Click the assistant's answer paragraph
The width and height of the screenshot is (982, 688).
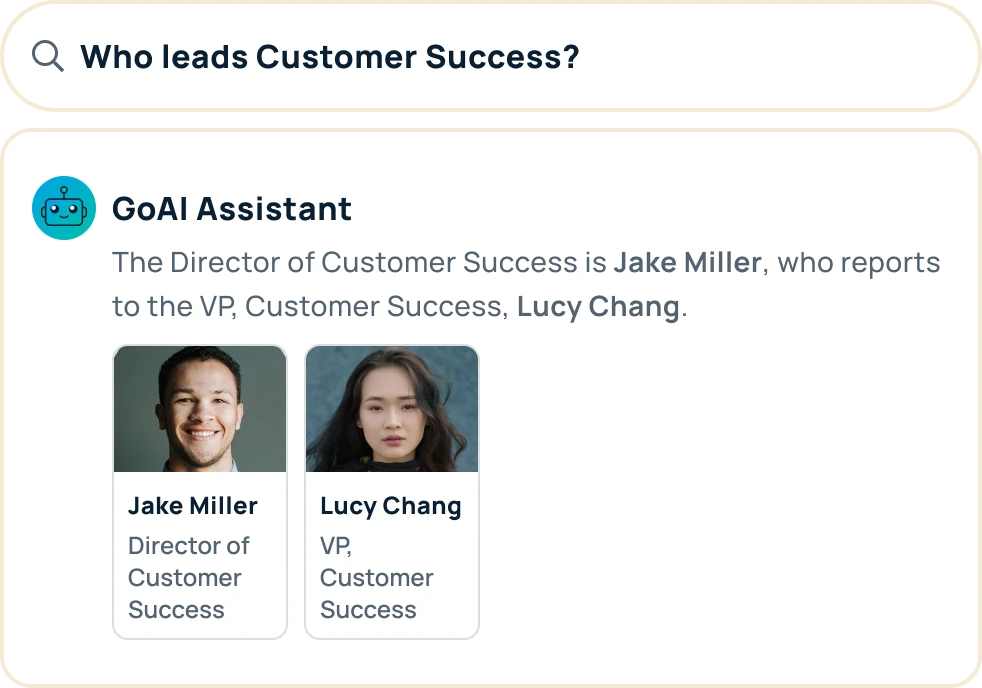(x=526, y=285)
